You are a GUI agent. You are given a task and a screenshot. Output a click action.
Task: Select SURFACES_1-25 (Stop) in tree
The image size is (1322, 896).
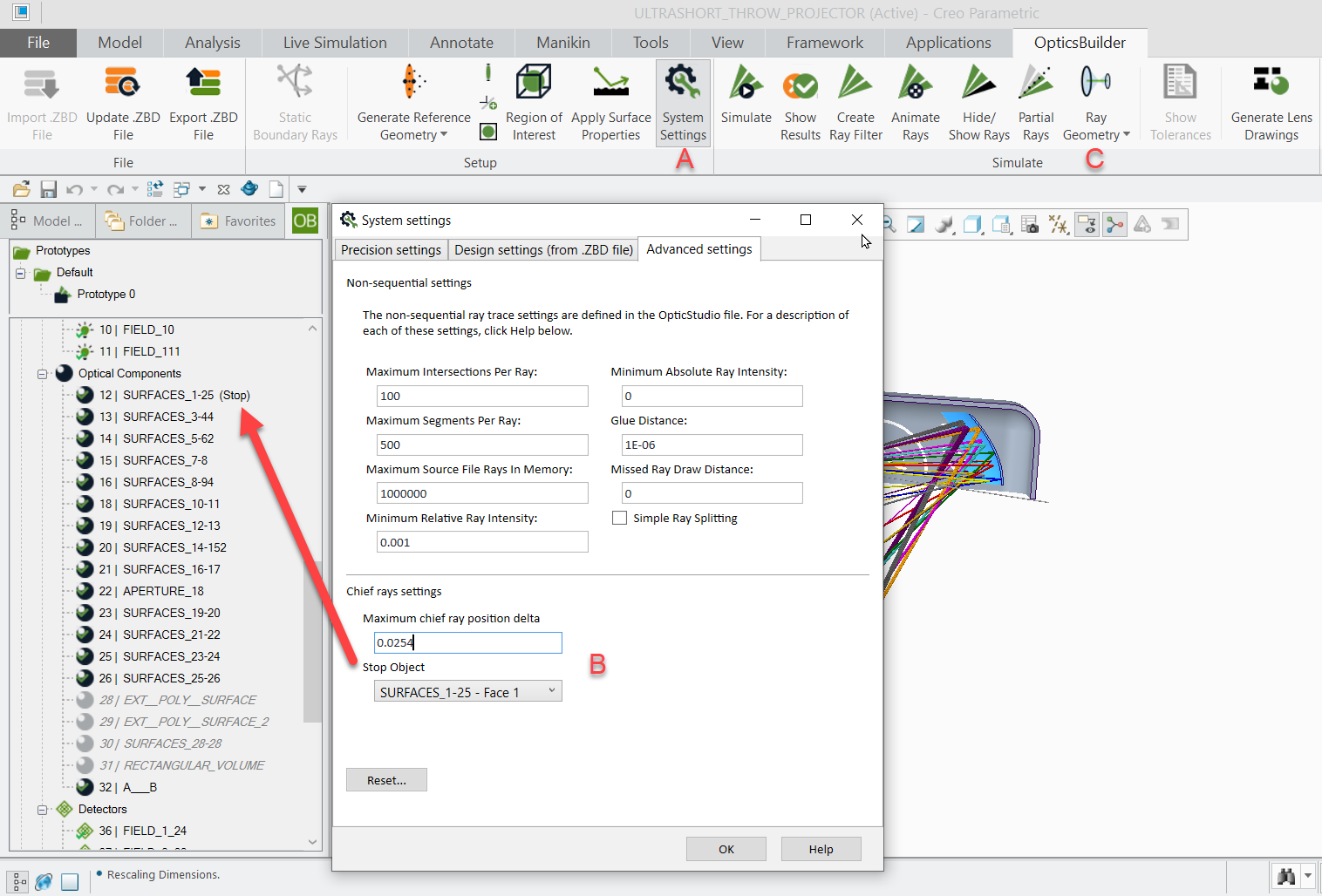(x=174, y=395)
